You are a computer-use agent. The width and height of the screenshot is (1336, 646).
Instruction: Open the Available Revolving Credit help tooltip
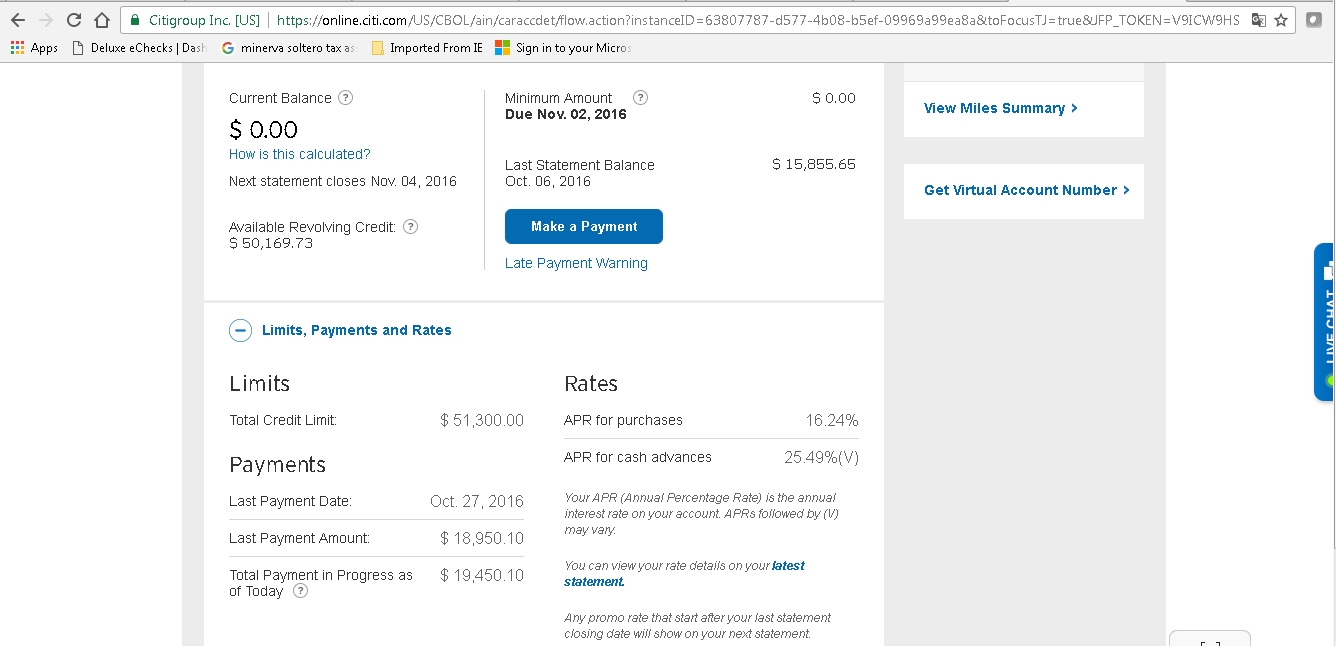point(410,227)
